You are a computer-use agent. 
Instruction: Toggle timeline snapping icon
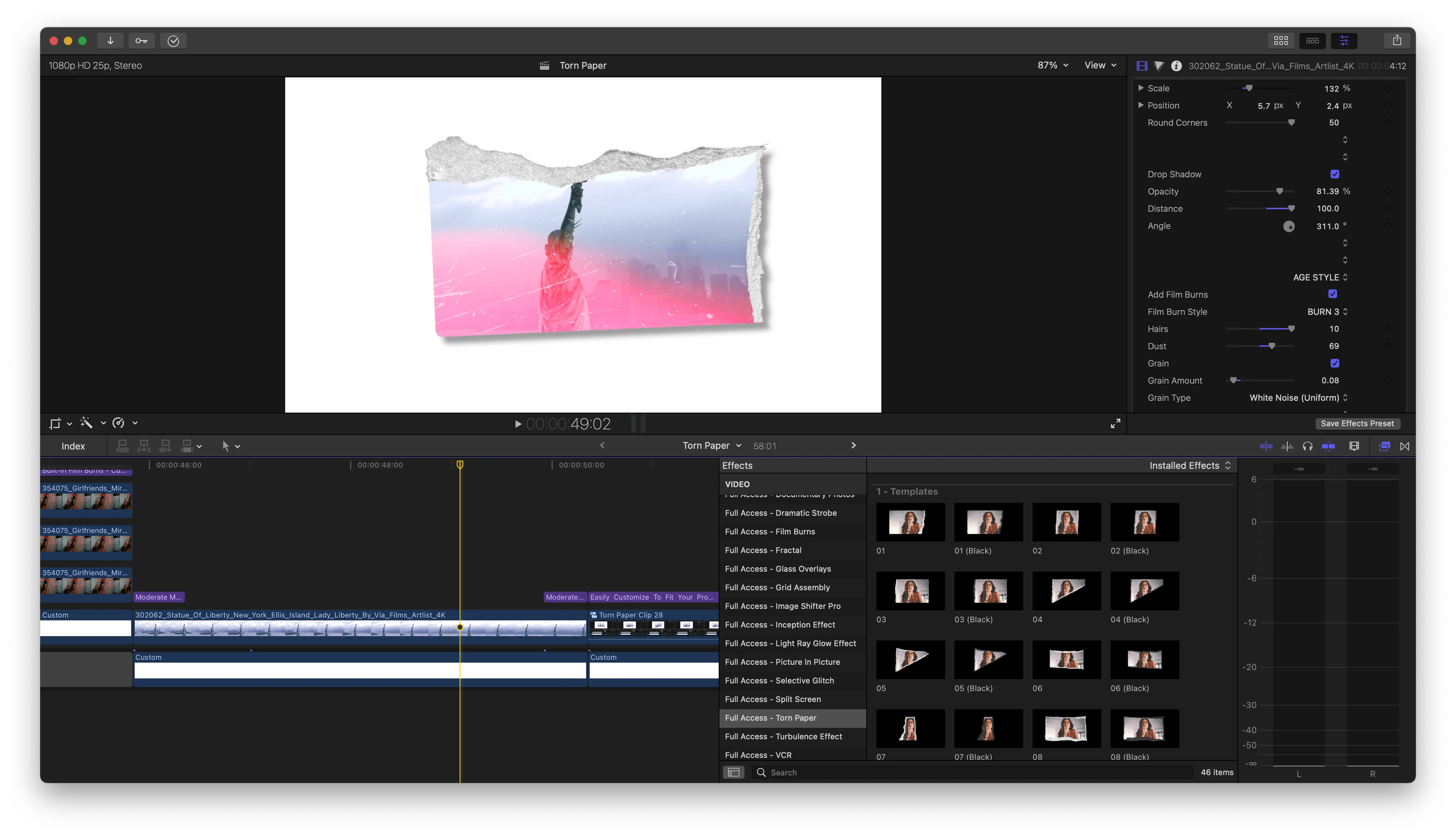1328,446
